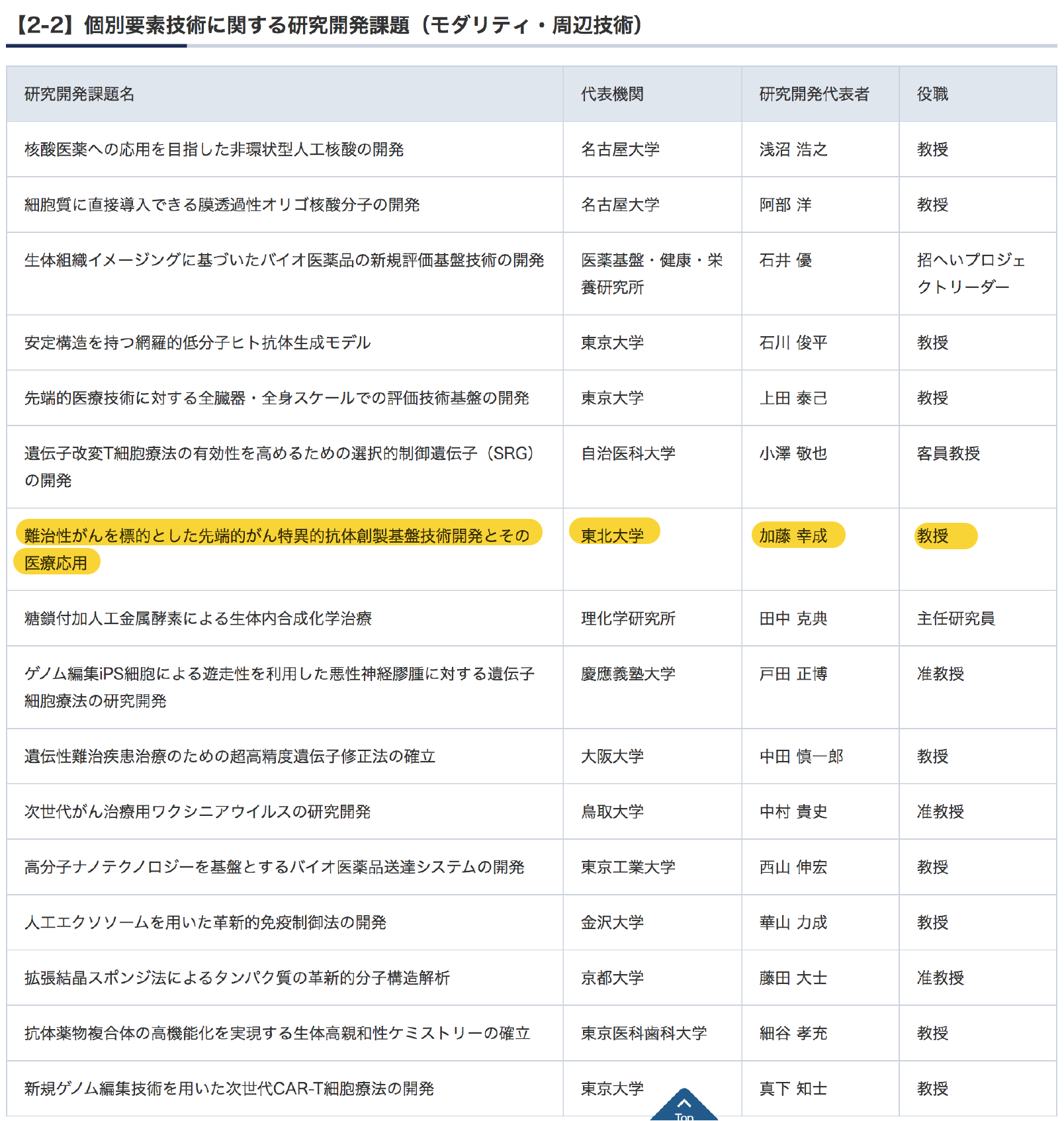Click 准教授 in the 戸田 正博 row
The height and width of the screenshot is (1121, 1064).
(x=940, y=674)
